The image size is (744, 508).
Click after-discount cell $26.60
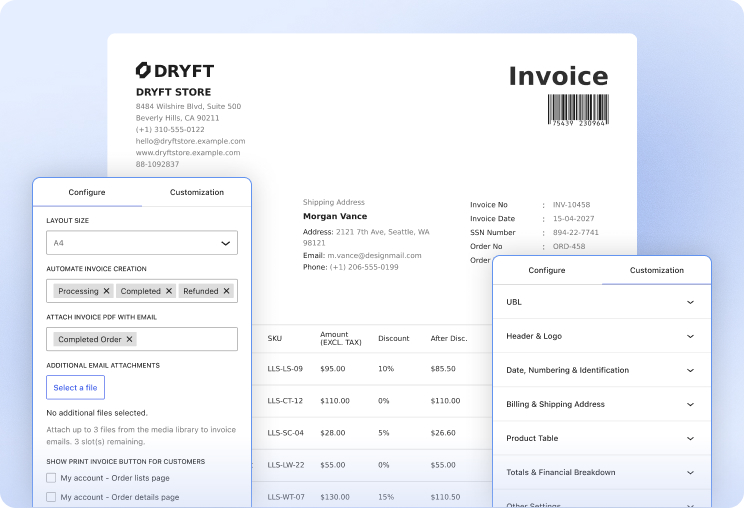click(443, 433)
